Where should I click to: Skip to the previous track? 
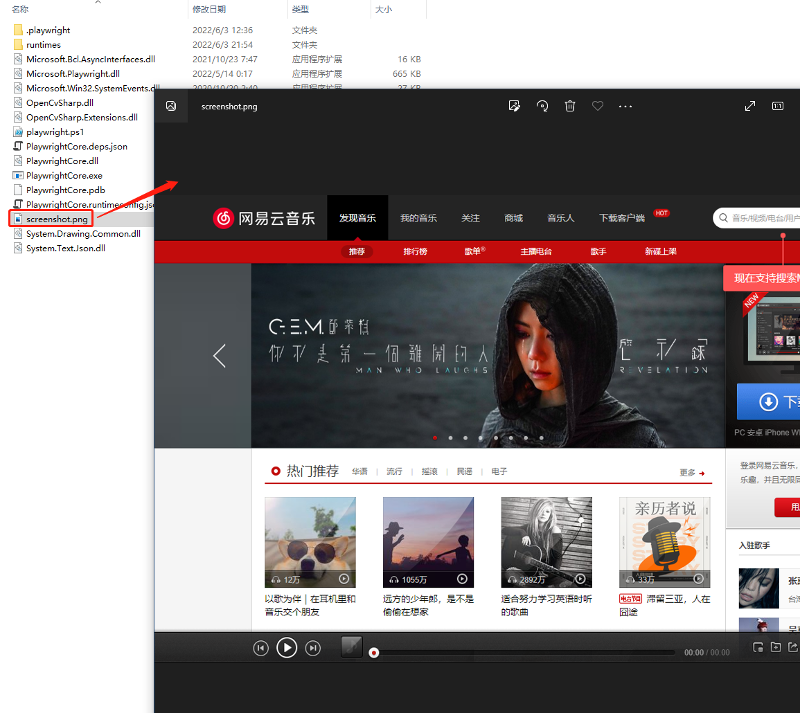tap(261, 648)
